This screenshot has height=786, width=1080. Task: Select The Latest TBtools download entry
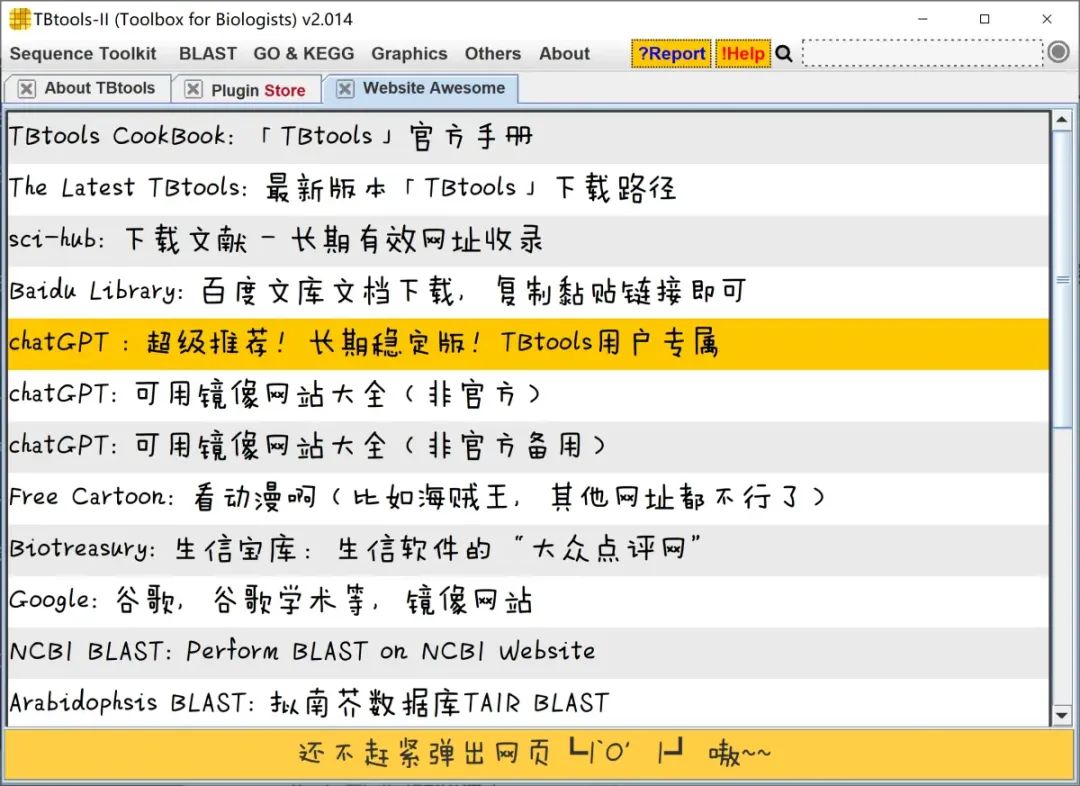[x=528, y=189]
